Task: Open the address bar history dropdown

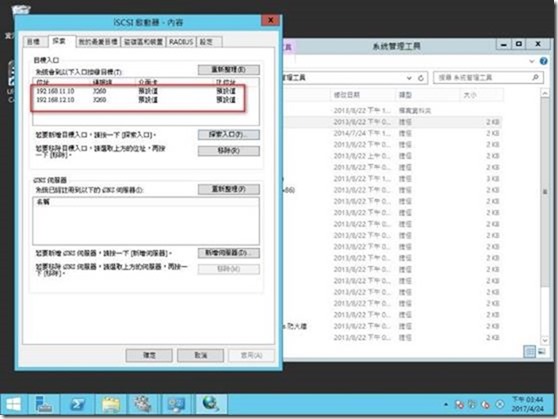Action: pos(409,78)
